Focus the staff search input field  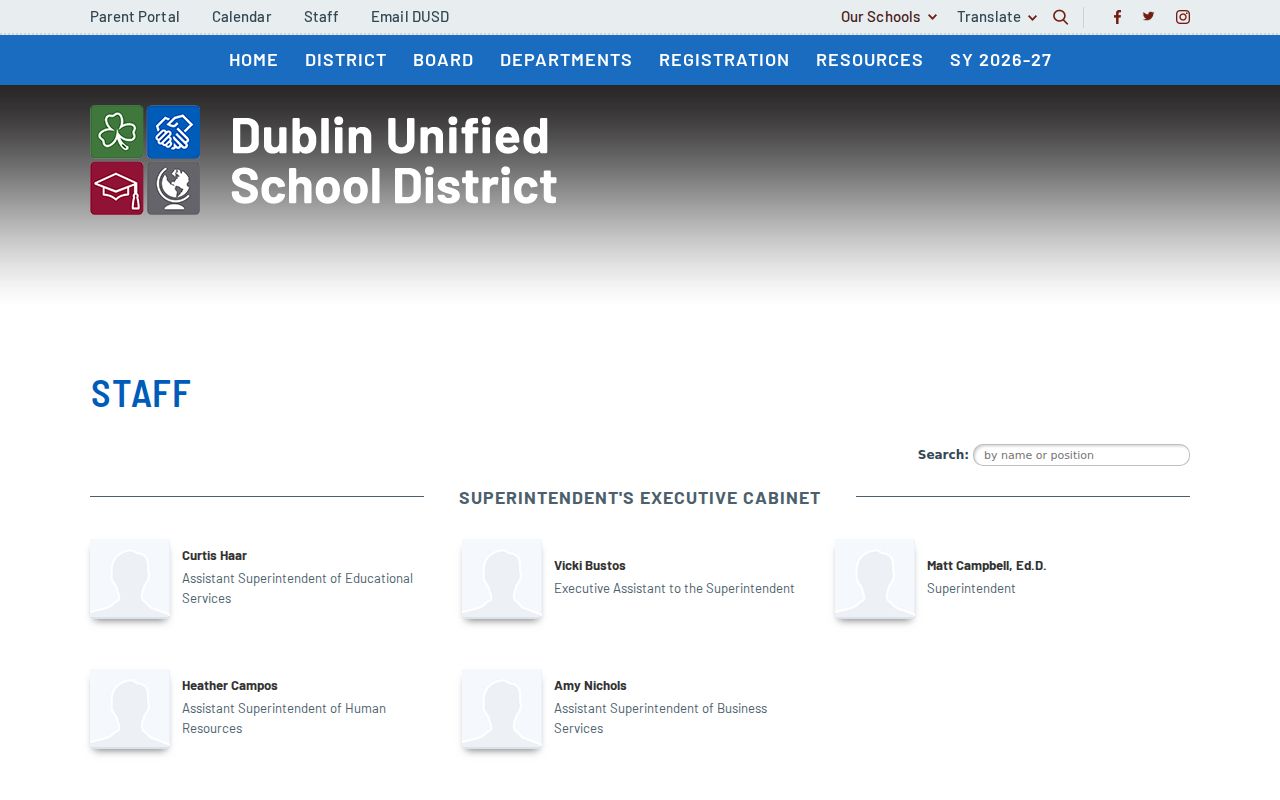click(x=1081, y=455)
